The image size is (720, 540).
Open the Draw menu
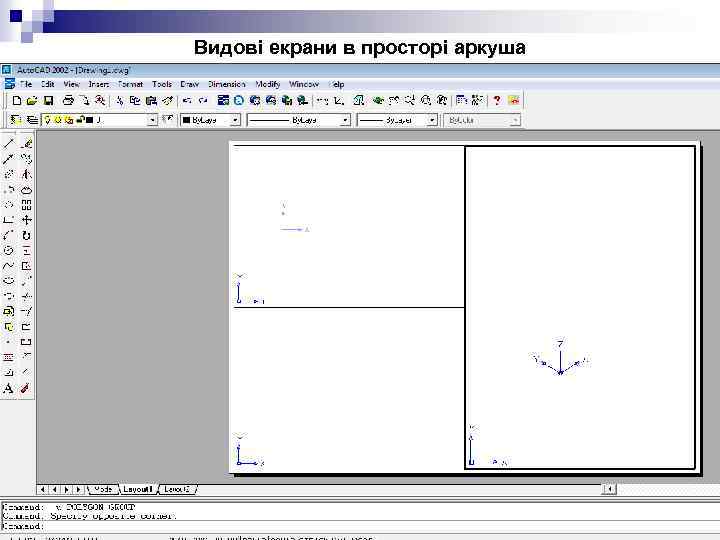[x=190, y=84]
